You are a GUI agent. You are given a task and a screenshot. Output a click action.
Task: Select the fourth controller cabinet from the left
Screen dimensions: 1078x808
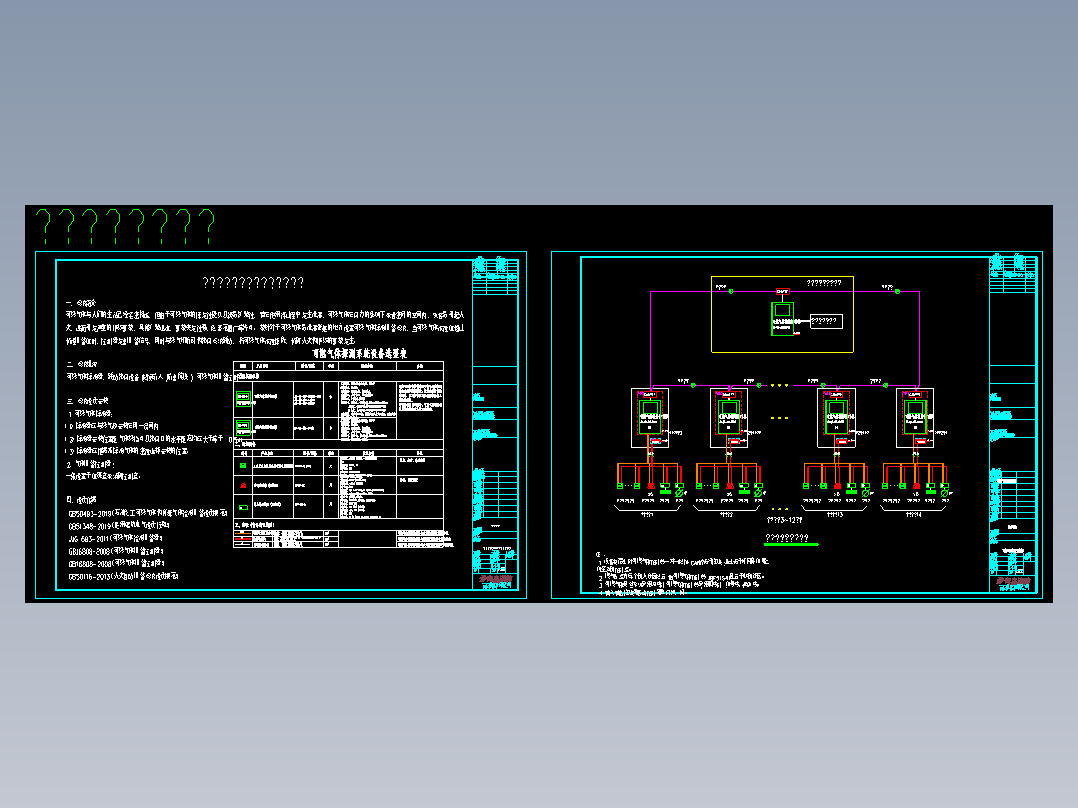(915, 418)
